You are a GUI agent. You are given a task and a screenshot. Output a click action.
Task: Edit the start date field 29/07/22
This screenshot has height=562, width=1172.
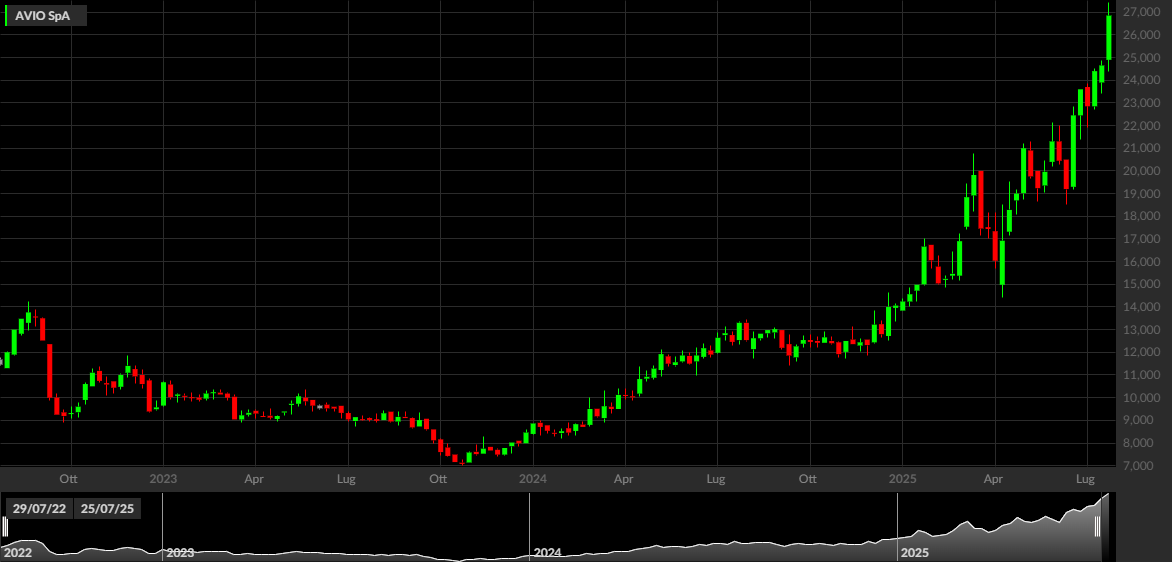pos(39,509)
